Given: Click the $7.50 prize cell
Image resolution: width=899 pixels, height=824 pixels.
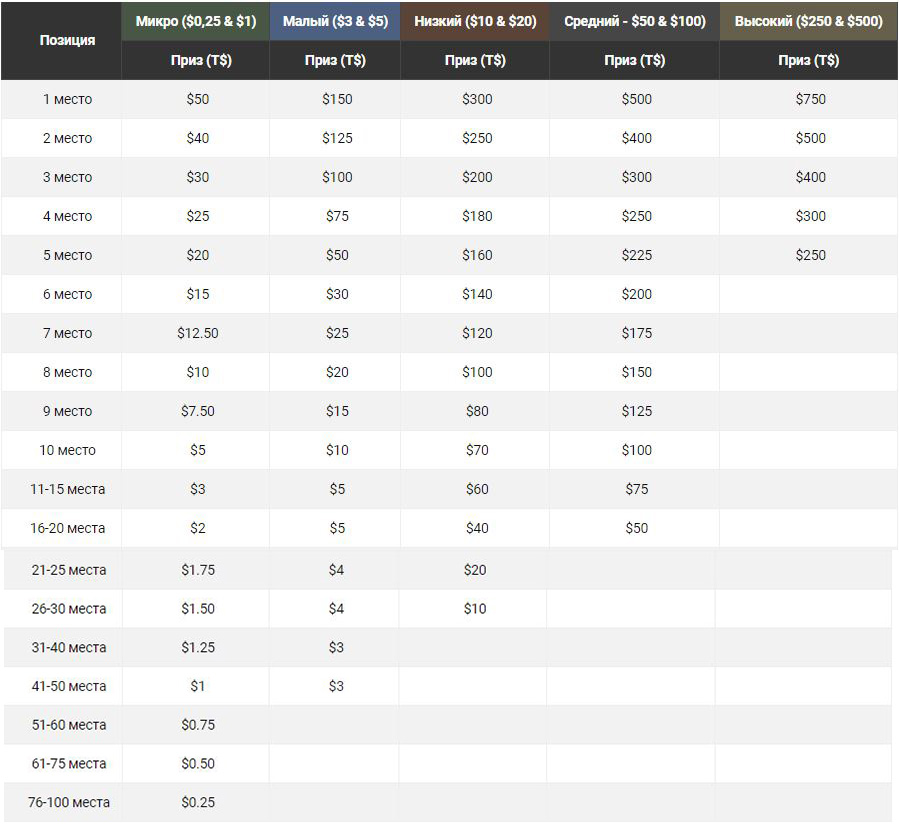Looking at the screenshot, I should coord(197,411).
